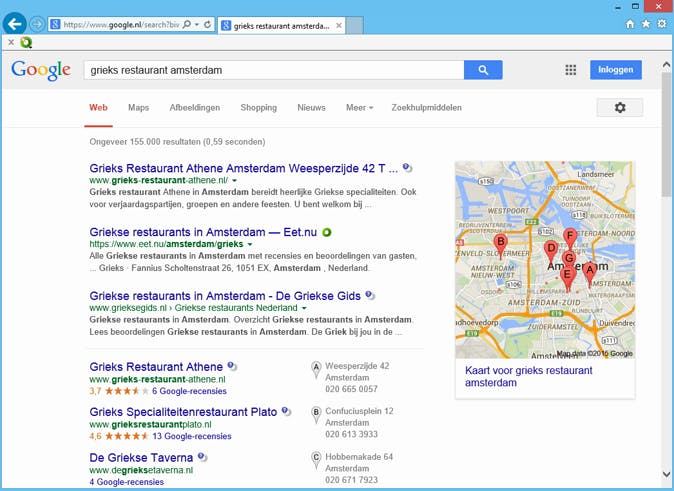Click badge icon beside Grieks Specialiteitenrestaurant Plato

click(286, 411)
